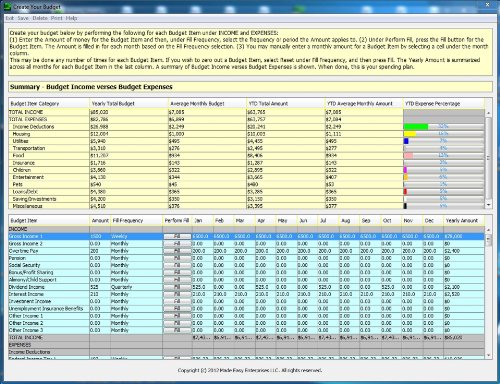Open the Print menu
Viewport: 500px width, 384px height.
[x=57, y=18]
